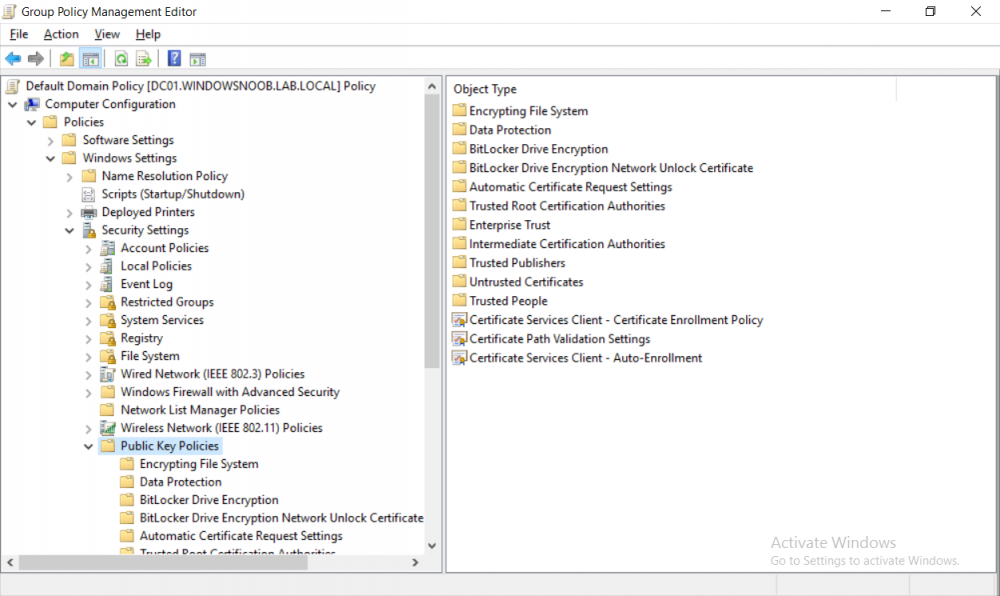Select Encrypting File System in the left tree
This screenshot has height=596, width=1000.
click(x=199, y=464)
